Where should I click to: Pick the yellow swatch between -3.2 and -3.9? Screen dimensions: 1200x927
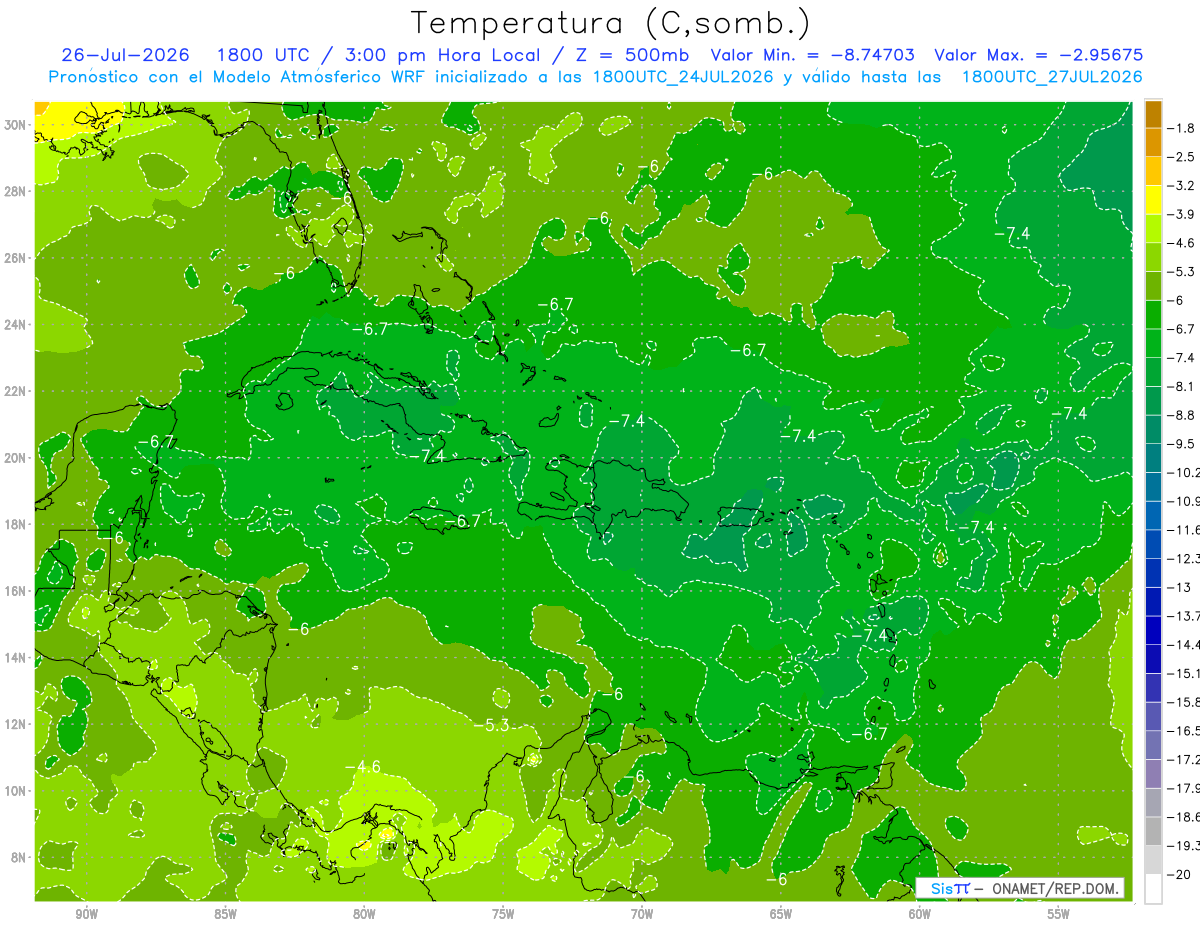(x=1153, y=200)
